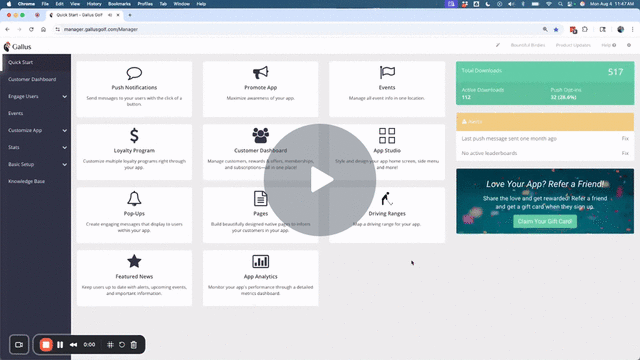640x360 pixels.
Task: Click the pencil edit icon in header
Action: (498, 45)
